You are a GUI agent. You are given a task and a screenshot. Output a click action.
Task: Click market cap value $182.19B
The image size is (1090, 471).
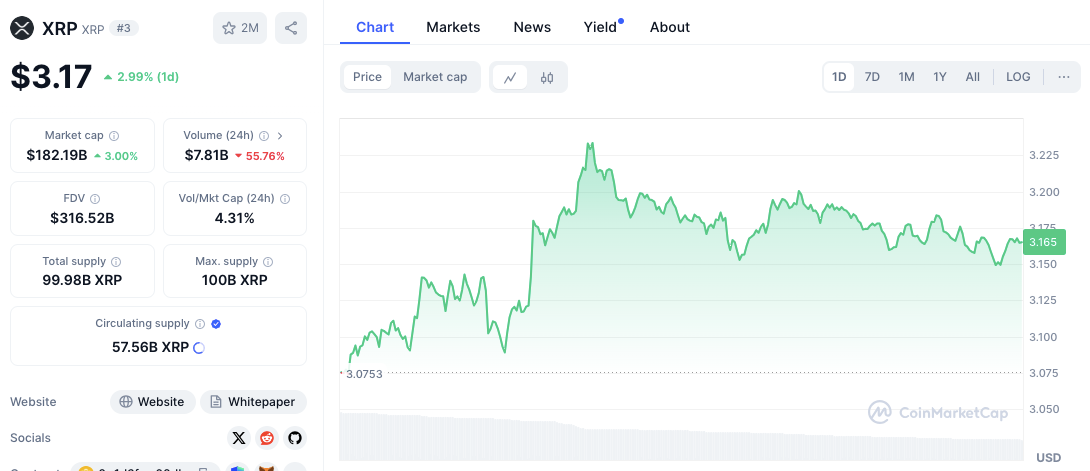57,156
